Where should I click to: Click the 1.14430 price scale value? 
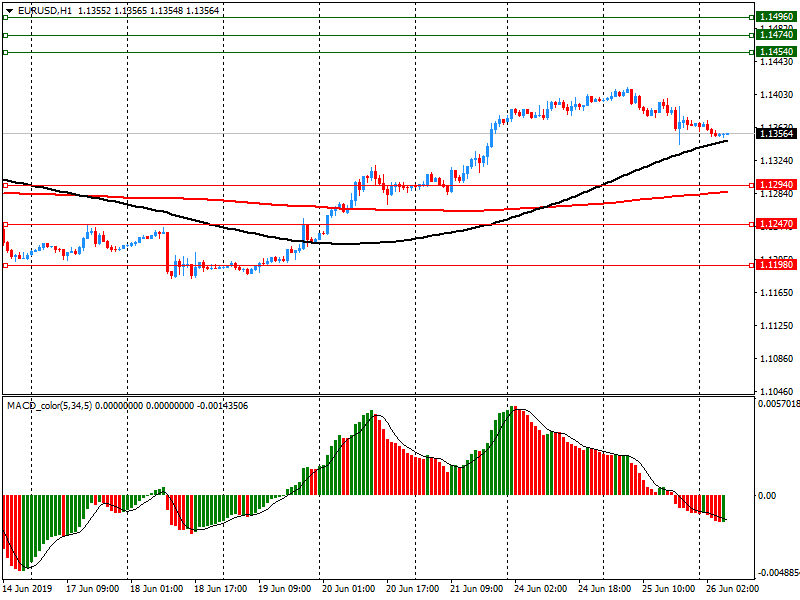click(777, 61)
